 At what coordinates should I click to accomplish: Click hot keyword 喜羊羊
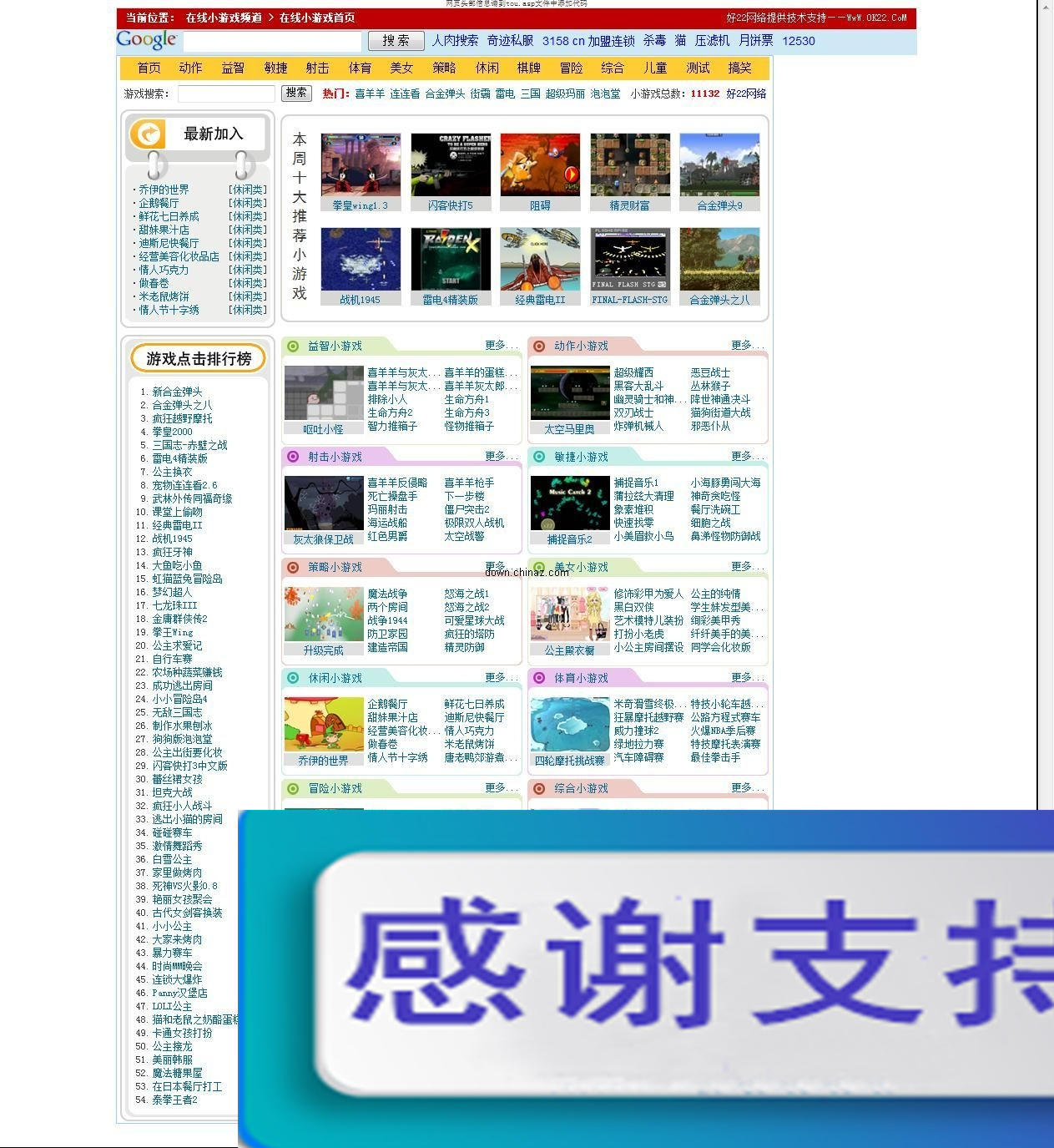[370, 94]
